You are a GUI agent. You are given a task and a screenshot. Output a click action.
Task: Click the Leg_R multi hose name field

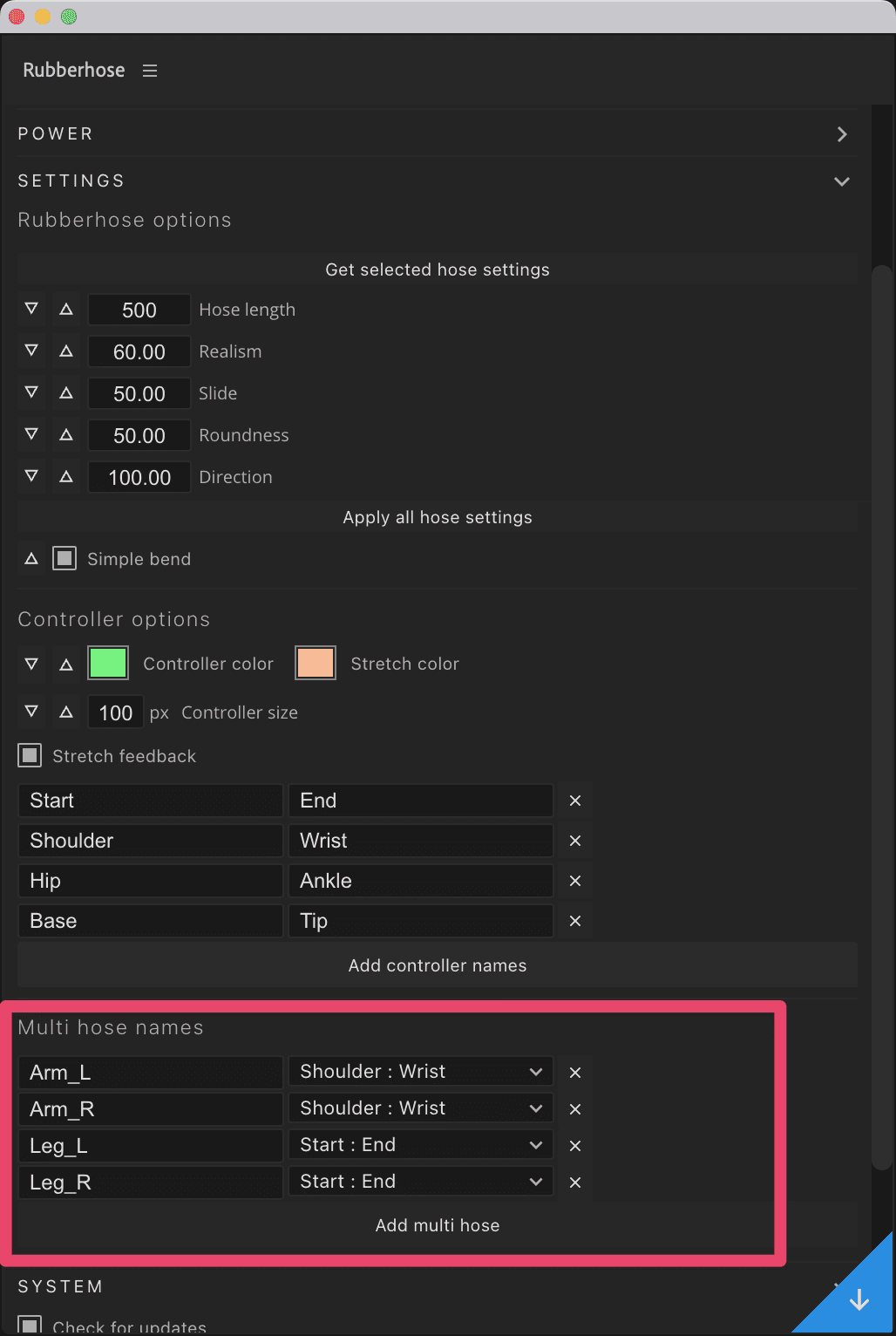click(150, 1183)
